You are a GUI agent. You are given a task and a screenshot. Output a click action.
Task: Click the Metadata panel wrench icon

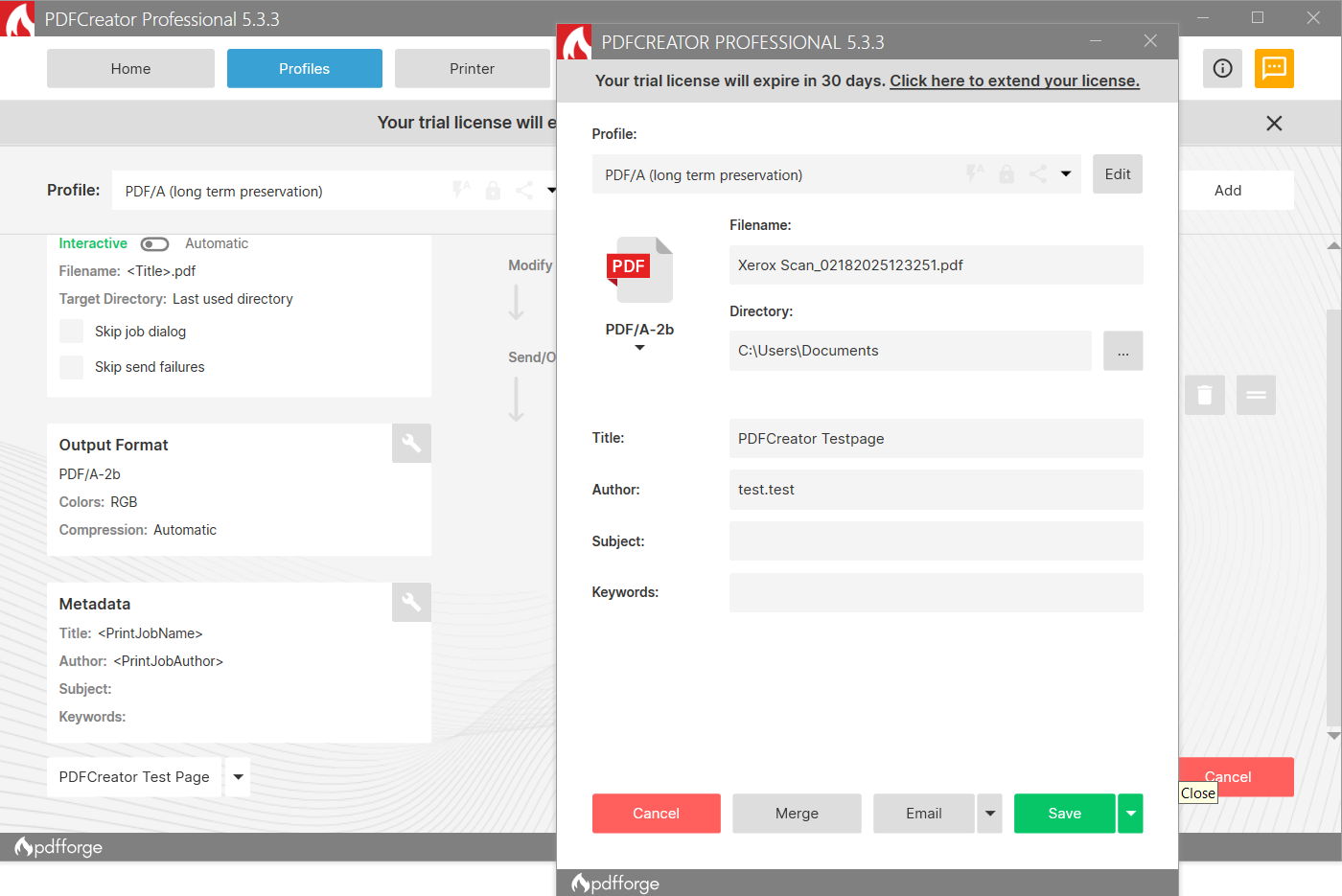pyautogui.click(x=411, y=602)
